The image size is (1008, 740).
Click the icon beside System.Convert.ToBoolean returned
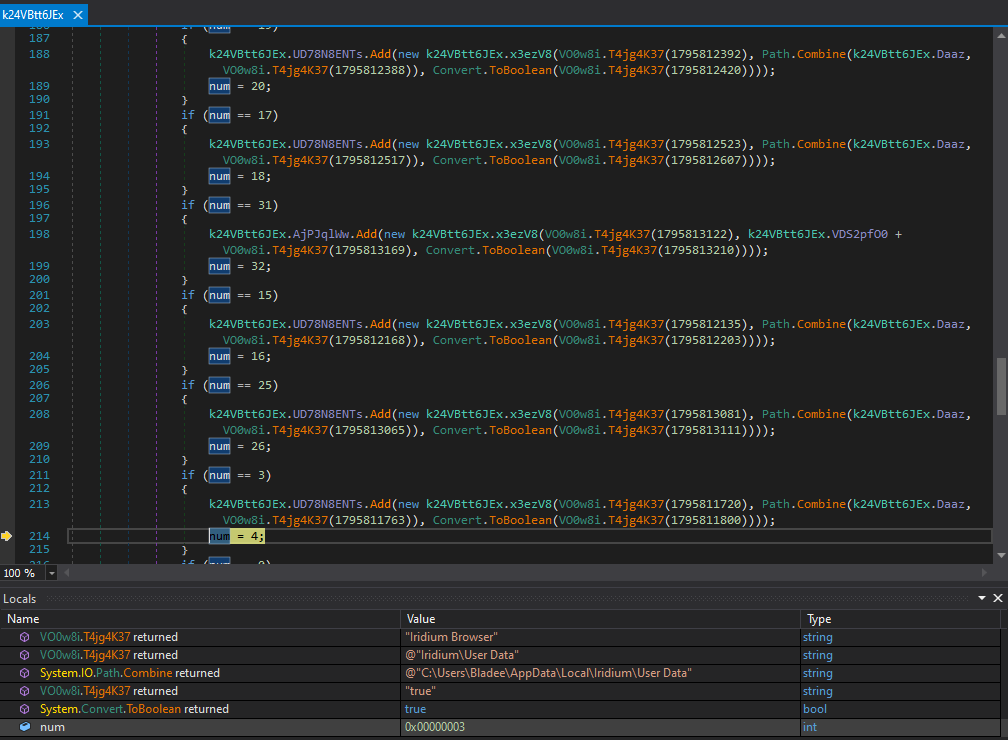pos(25,709)
